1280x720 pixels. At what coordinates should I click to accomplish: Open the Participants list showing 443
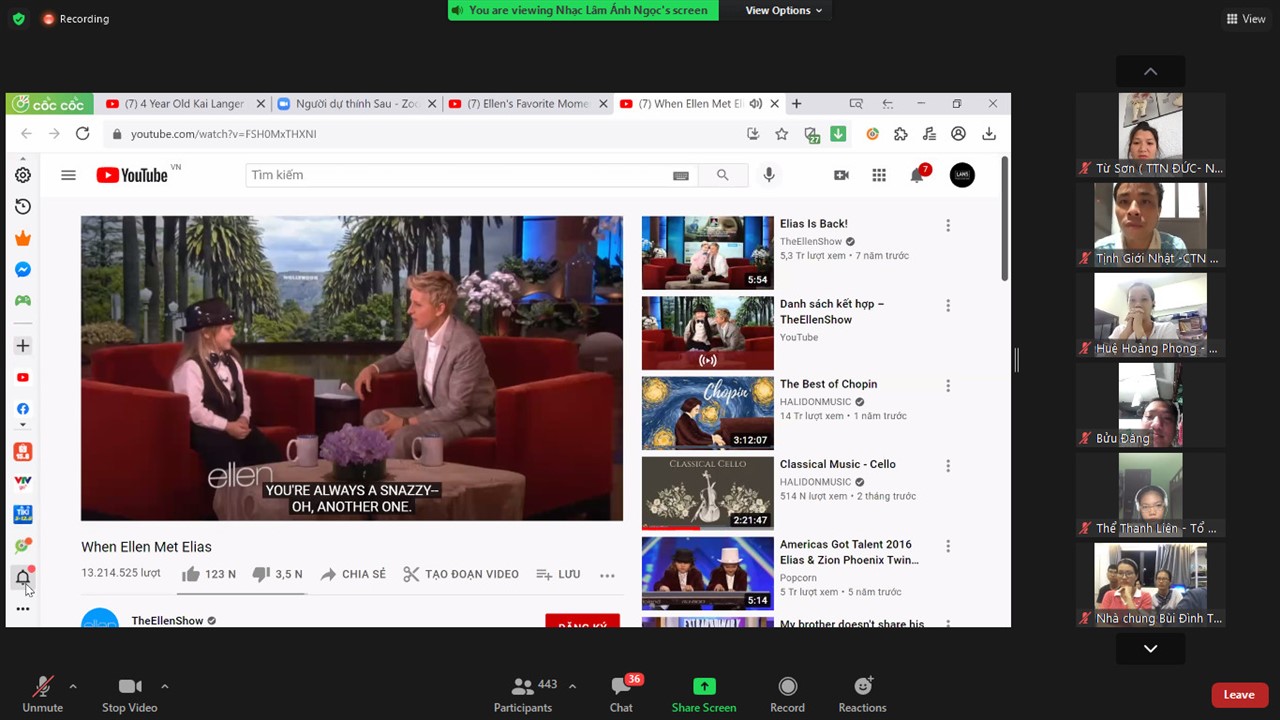pyautogui.click(x=523, y=696)
